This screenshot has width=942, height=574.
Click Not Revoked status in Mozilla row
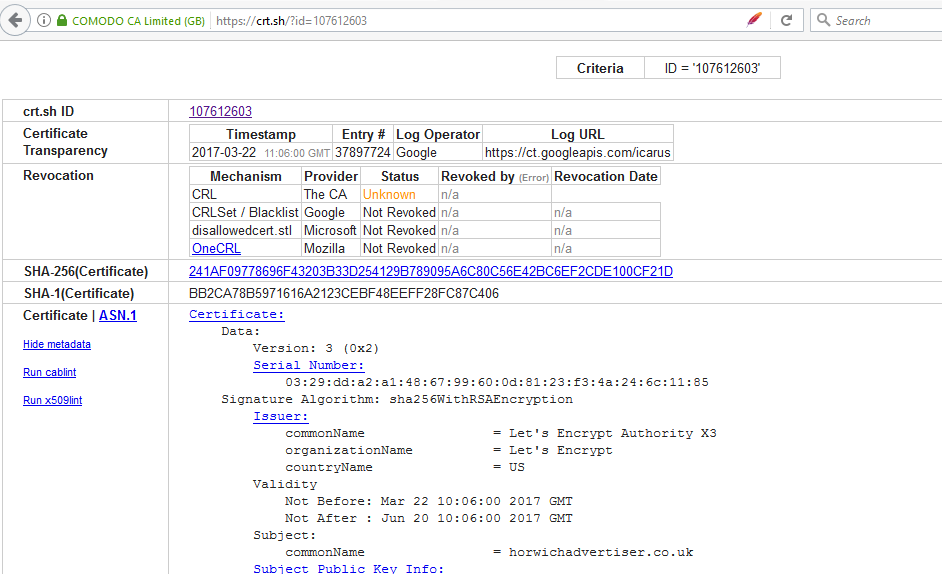(399, 249)
